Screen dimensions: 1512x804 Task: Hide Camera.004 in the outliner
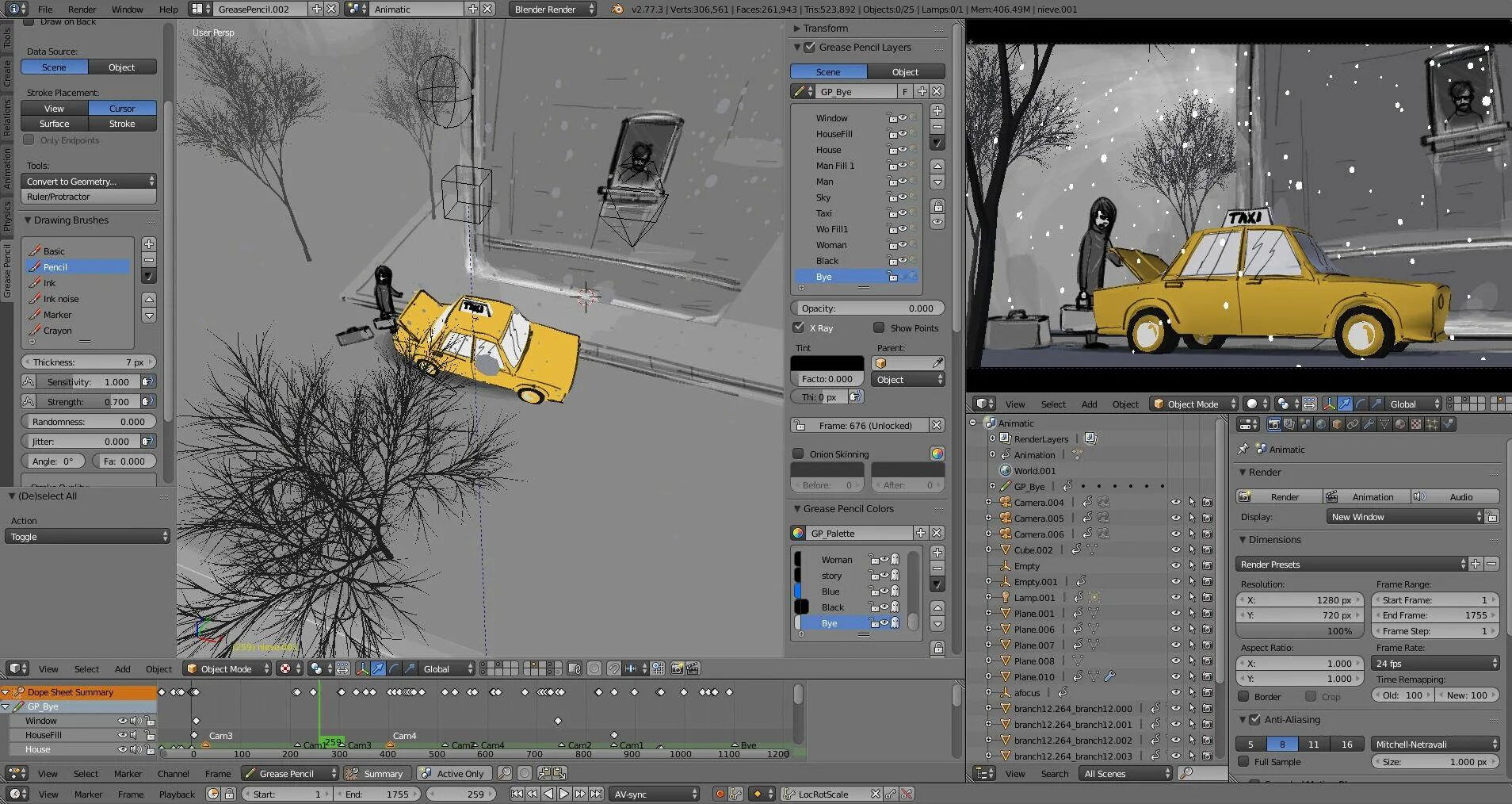pyautogui.click(x=1176, y=502)
